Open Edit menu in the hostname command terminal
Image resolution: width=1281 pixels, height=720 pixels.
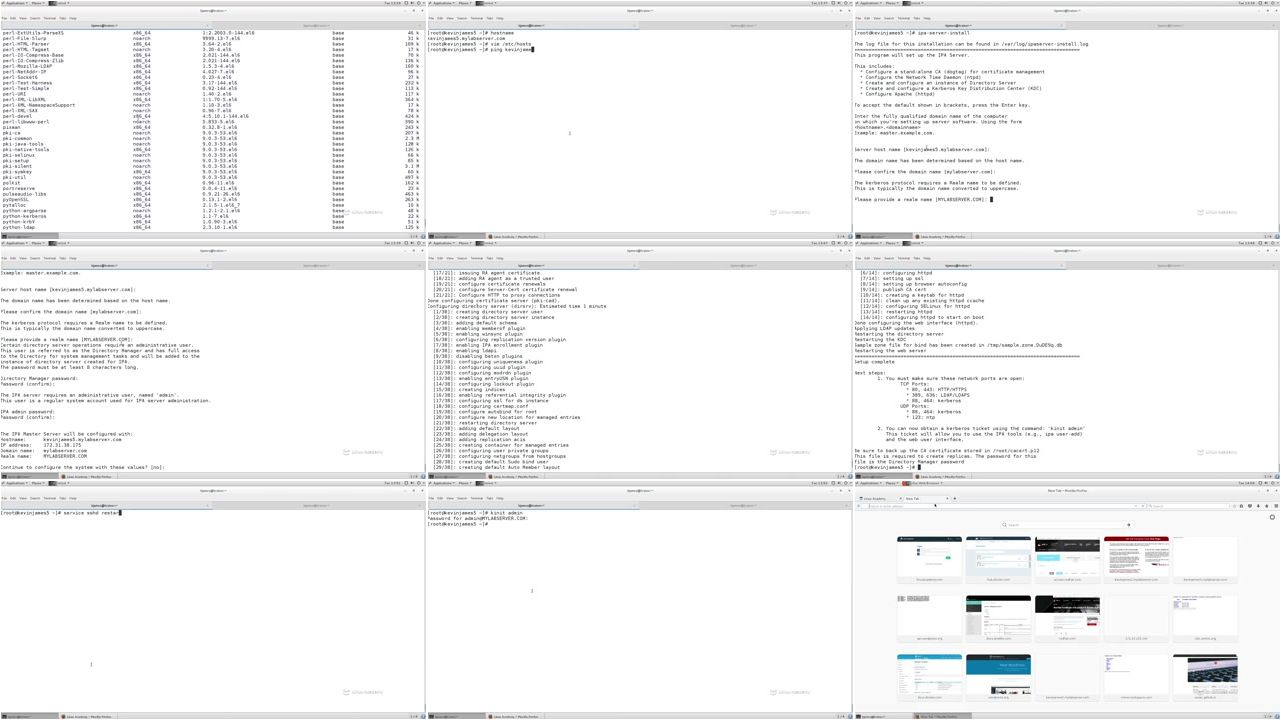(x=439, y=18)
